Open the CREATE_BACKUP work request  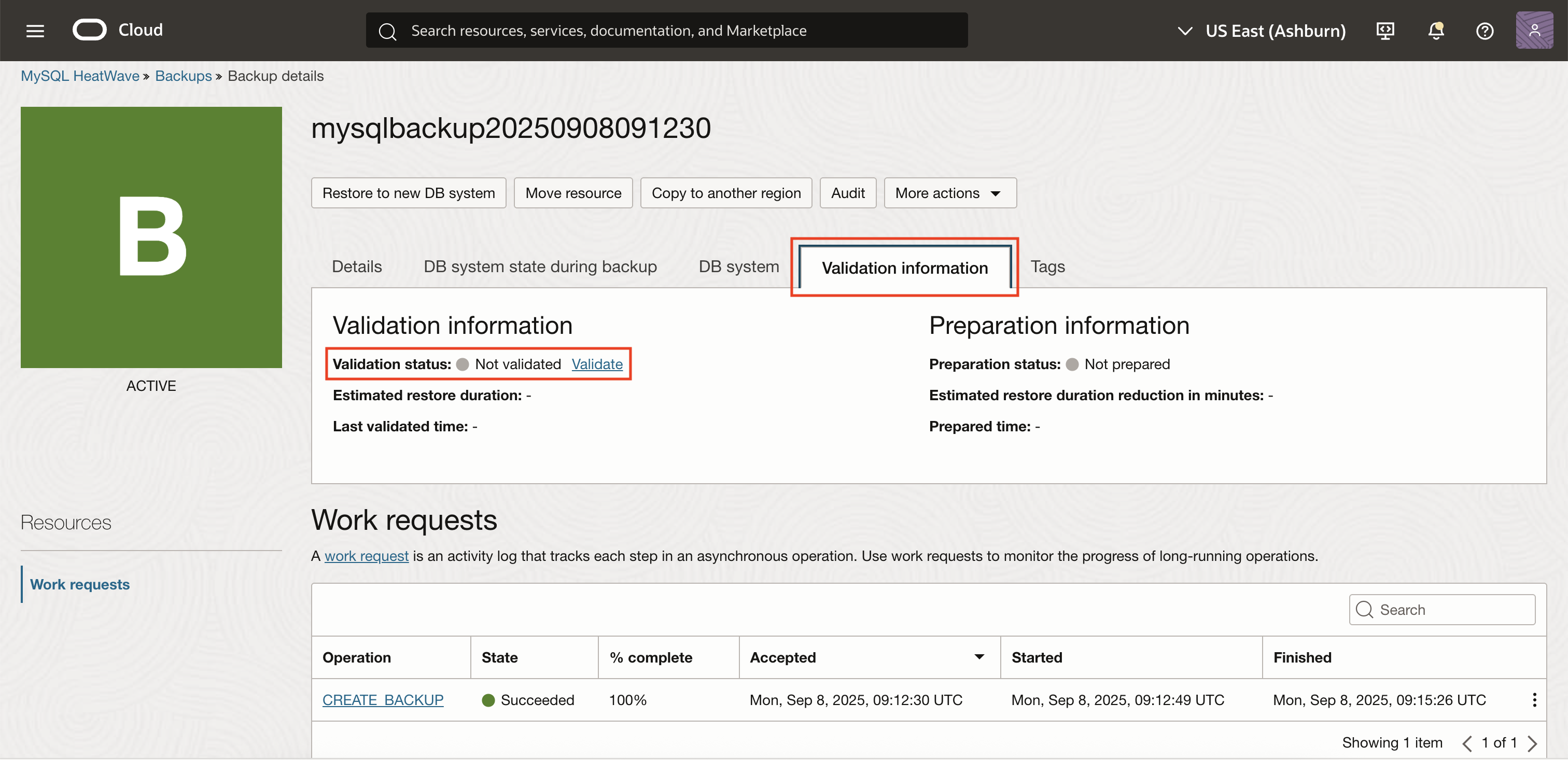(382, 700)
